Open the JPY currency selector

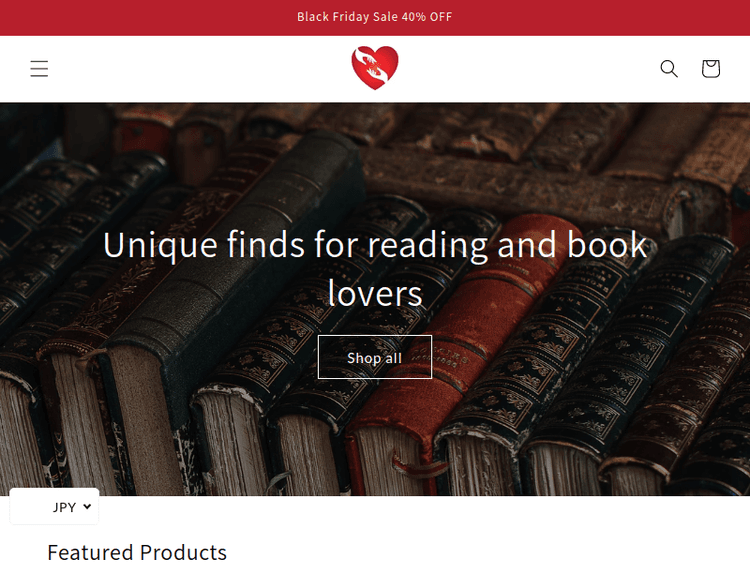click(54, 507)
